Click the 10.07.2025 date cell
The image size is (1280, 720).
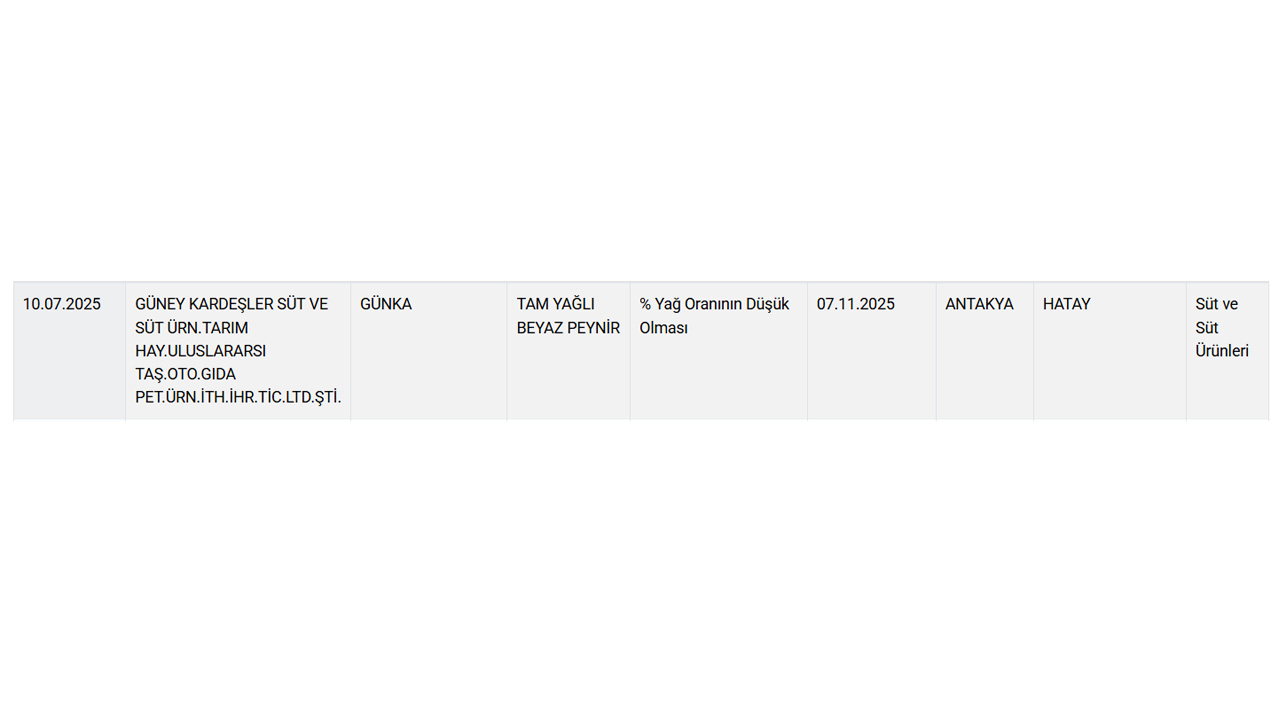[x=69, y=351]
